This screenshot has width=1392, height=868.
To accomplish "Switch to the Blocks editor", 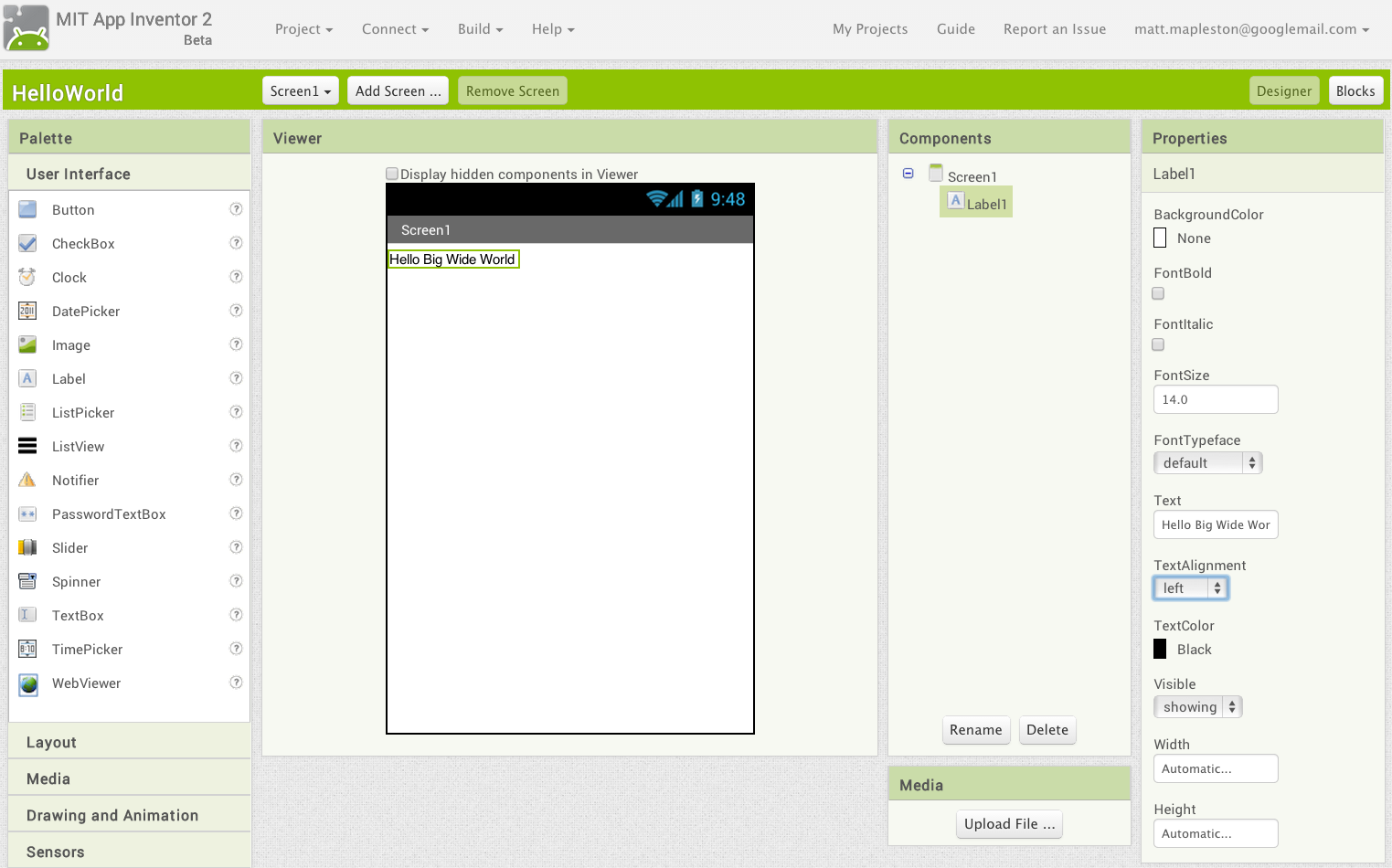I will coord(1355,90).
